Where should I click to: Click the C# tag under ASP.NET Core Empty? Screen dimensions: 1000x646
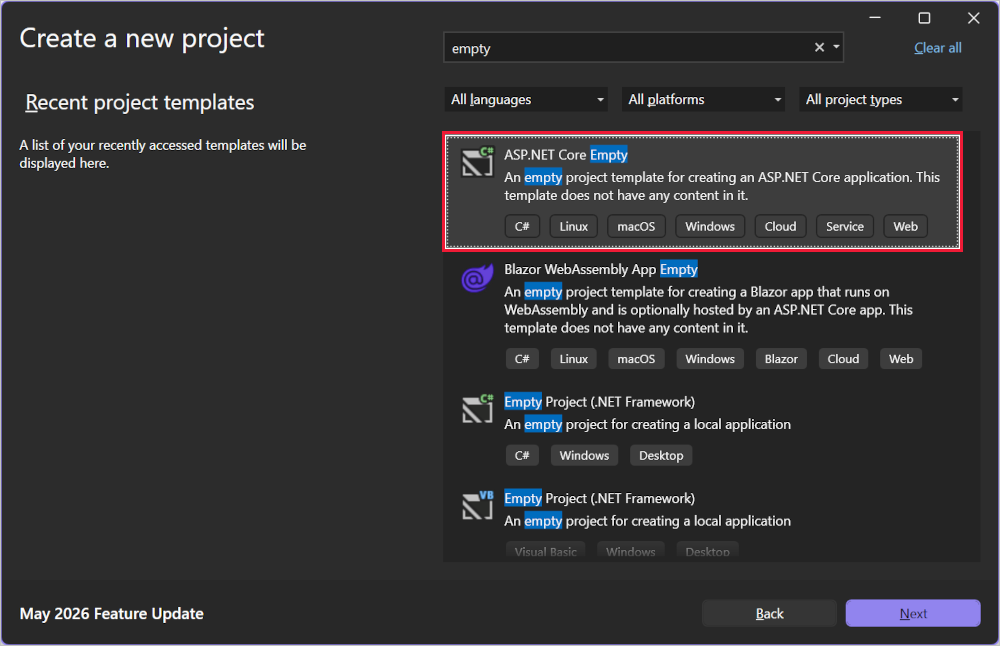click(x=522, y=226)
